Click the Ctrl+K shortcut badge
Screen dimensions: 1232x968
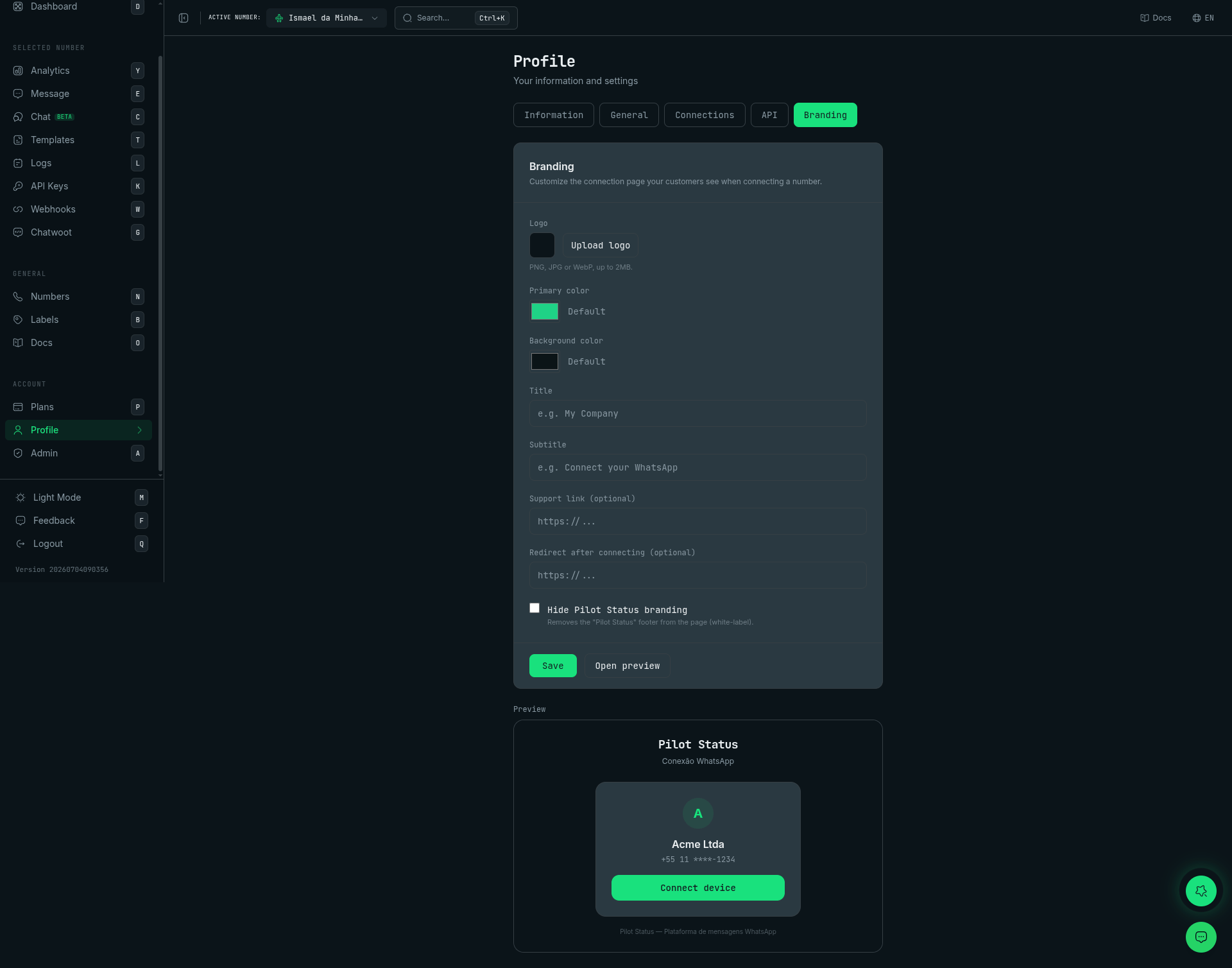click(x=492, y=18)
